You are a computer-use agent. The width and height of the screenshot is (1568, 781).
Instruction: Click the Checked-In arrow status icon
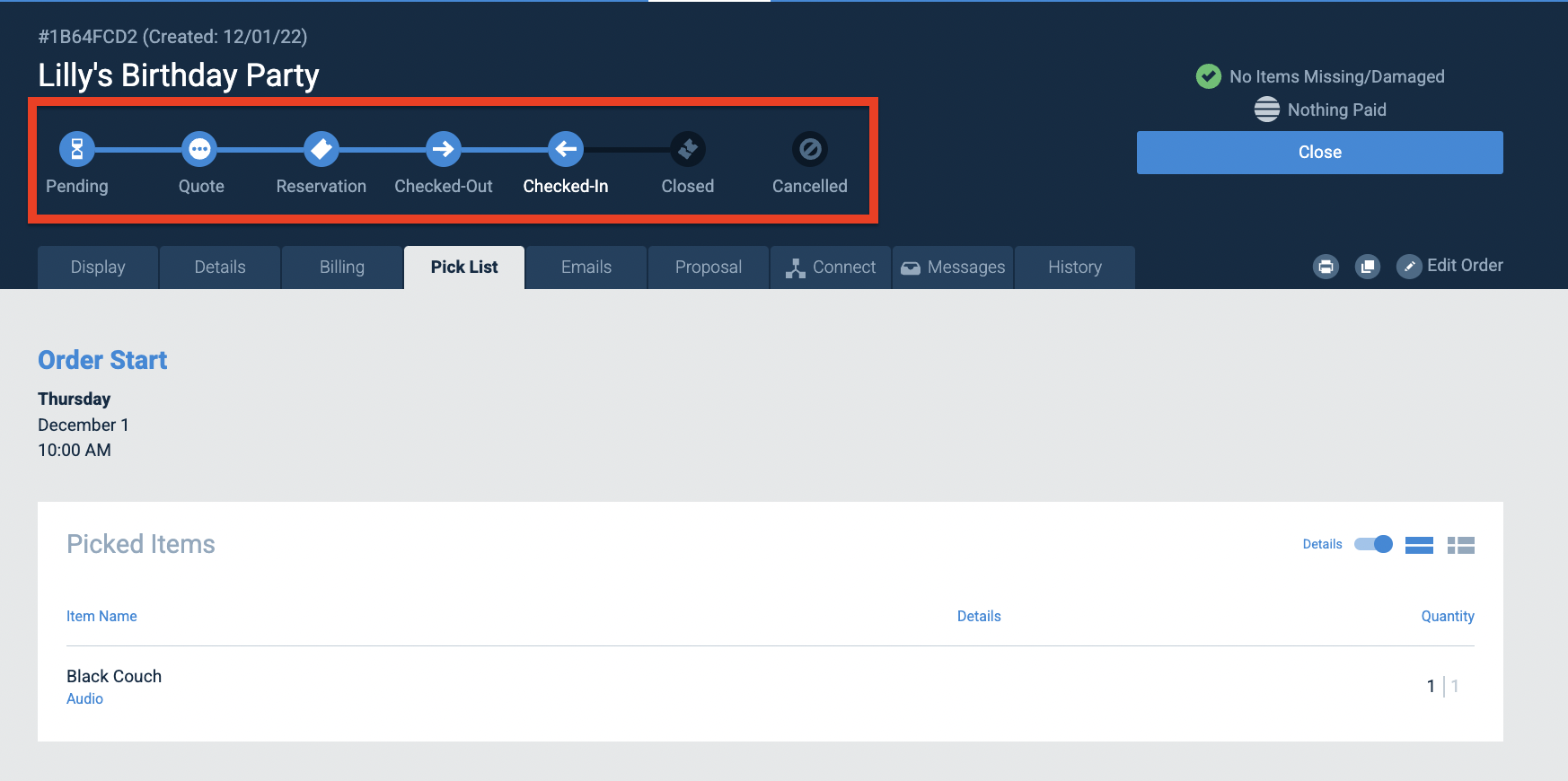coord(566,149)
